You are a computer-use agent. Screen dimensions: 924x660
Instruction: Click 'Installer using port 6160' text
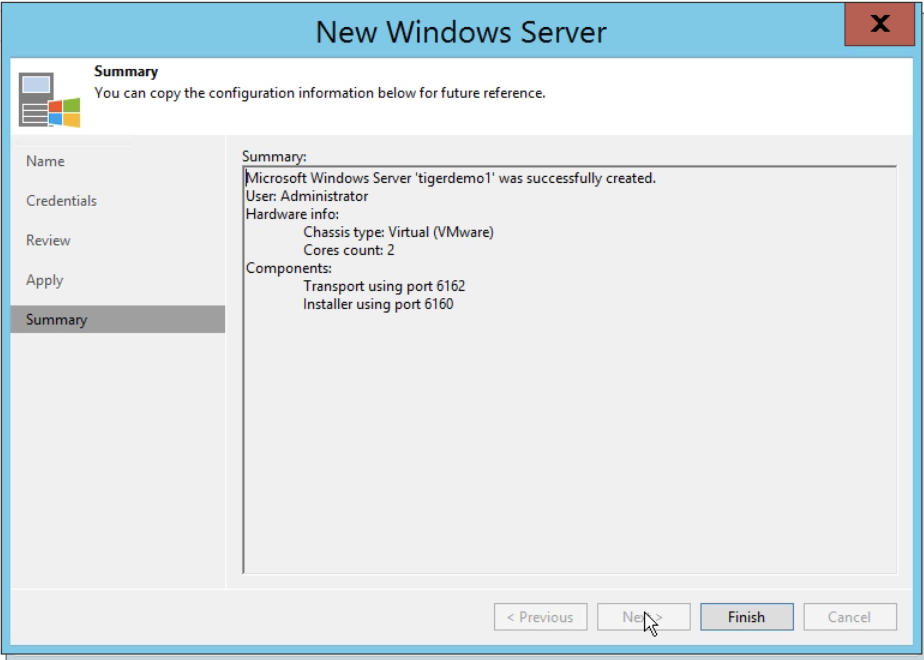pyautogui.click(x=378, y=304)
